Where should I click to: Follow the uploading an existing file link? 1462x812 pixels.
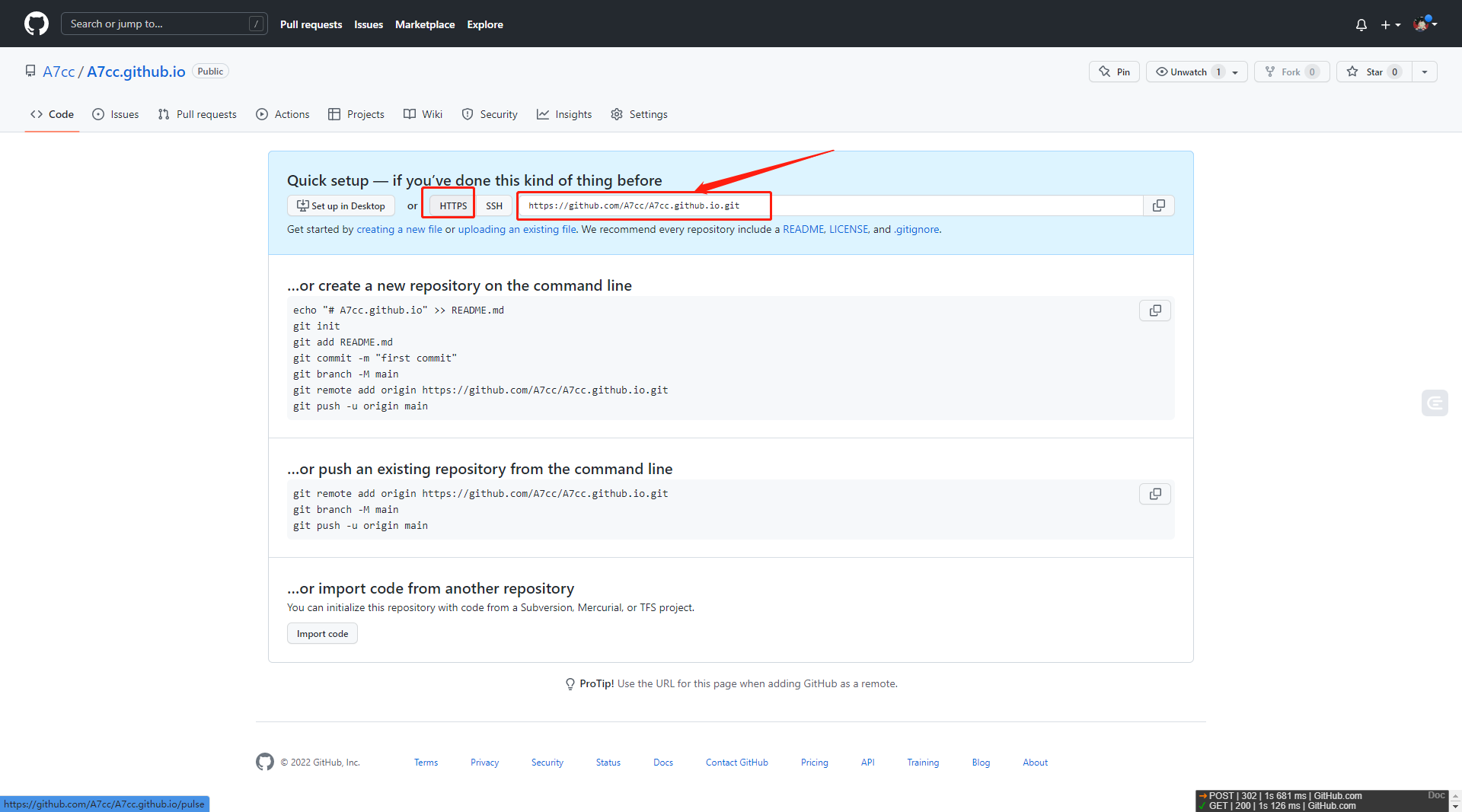517,229
